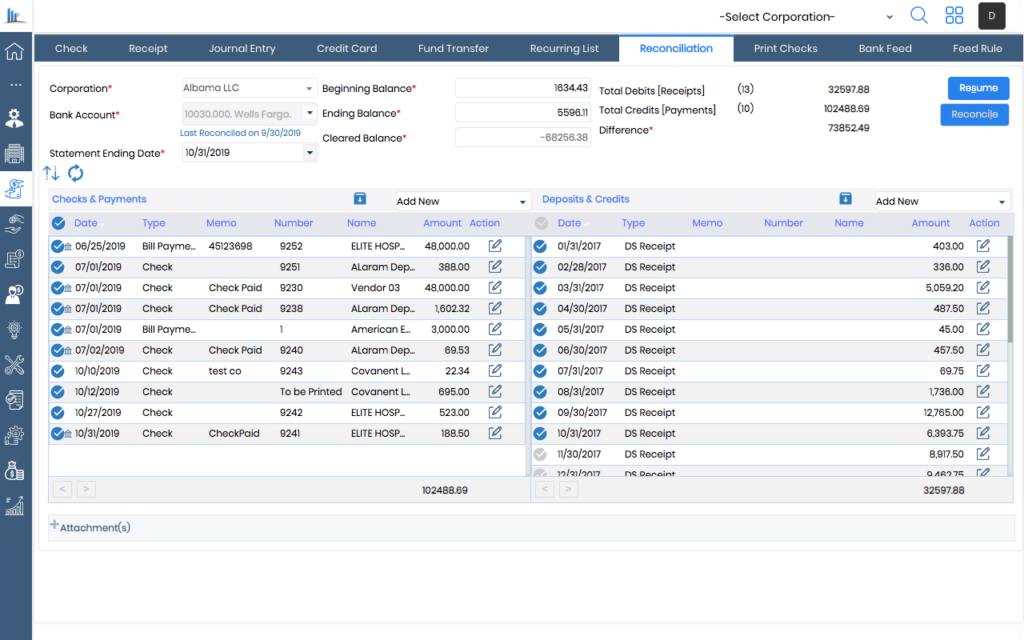This screenshot has width=1024, height=640.
Task: Click the sort arrows icon above the grids
Action: (53, 172)
